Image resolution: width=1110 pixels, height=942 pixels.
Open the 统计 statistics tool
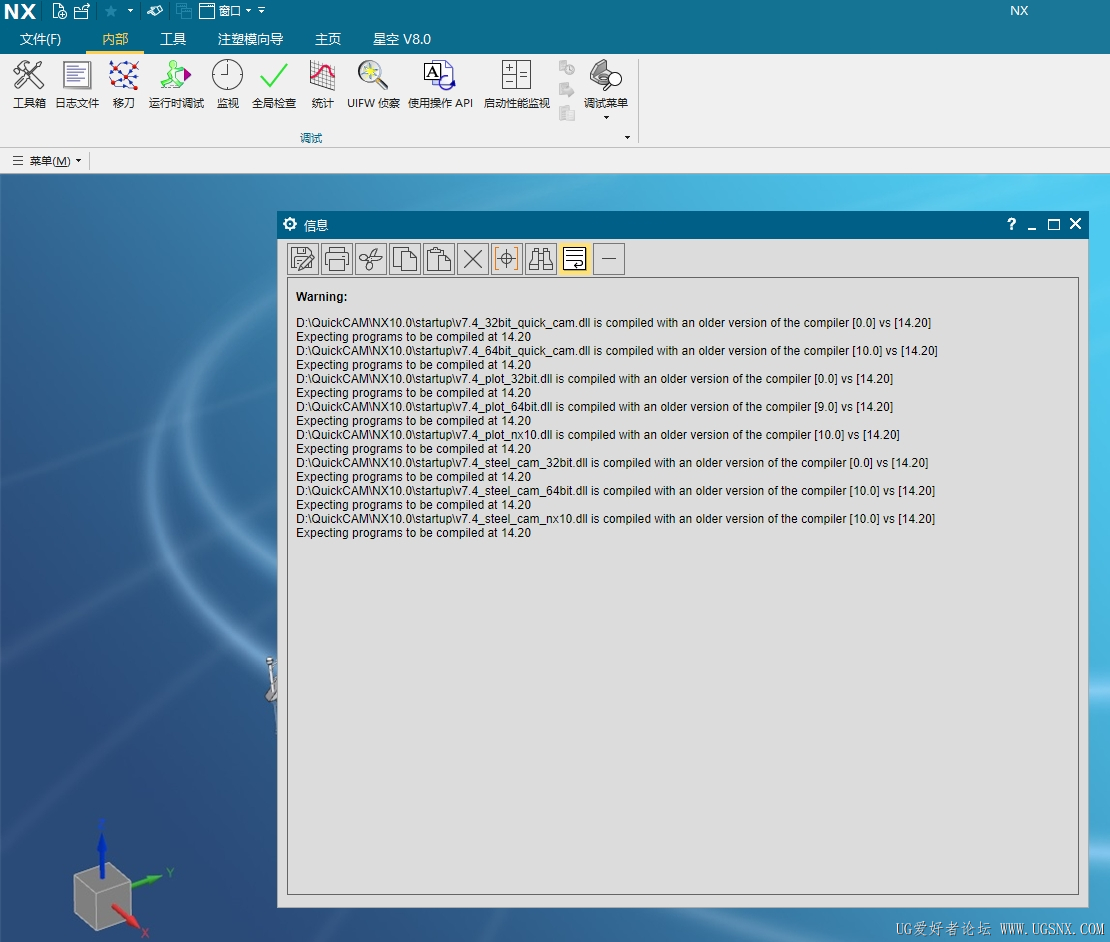[x=322, y=85]
